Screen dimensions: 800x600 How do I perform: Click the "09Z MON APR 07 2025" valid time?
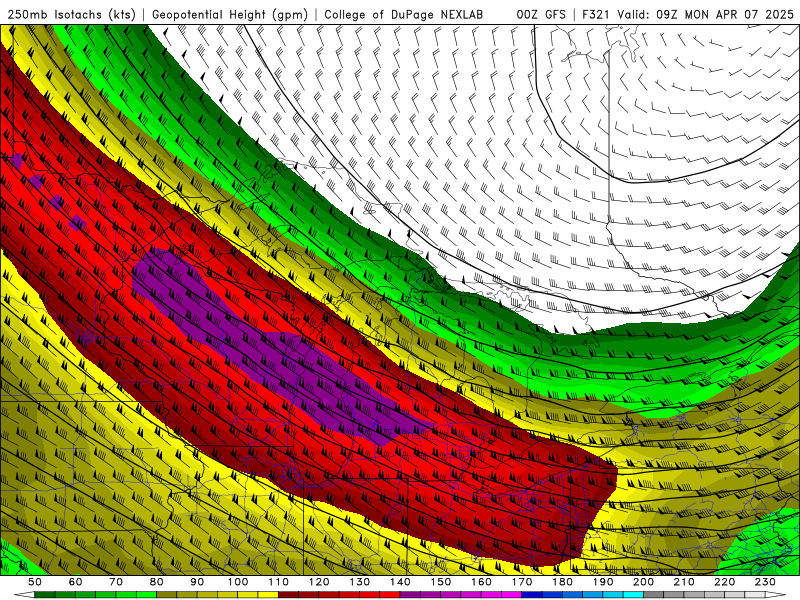(725, 15)
